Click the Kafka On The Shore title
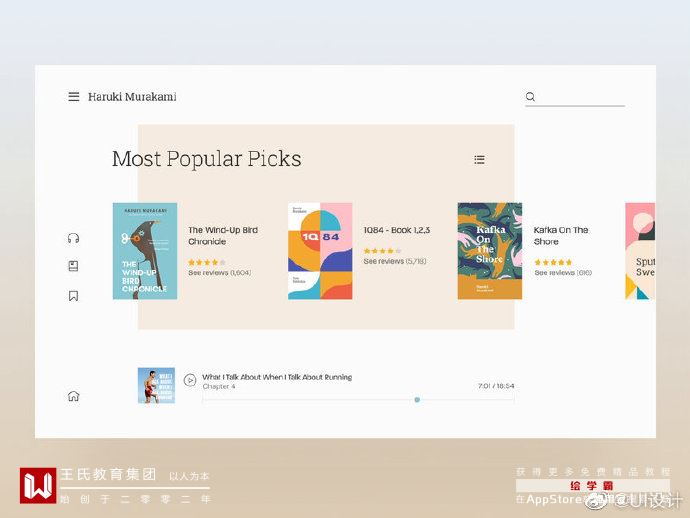The image size is (690, 518). [x=560, y=235]
